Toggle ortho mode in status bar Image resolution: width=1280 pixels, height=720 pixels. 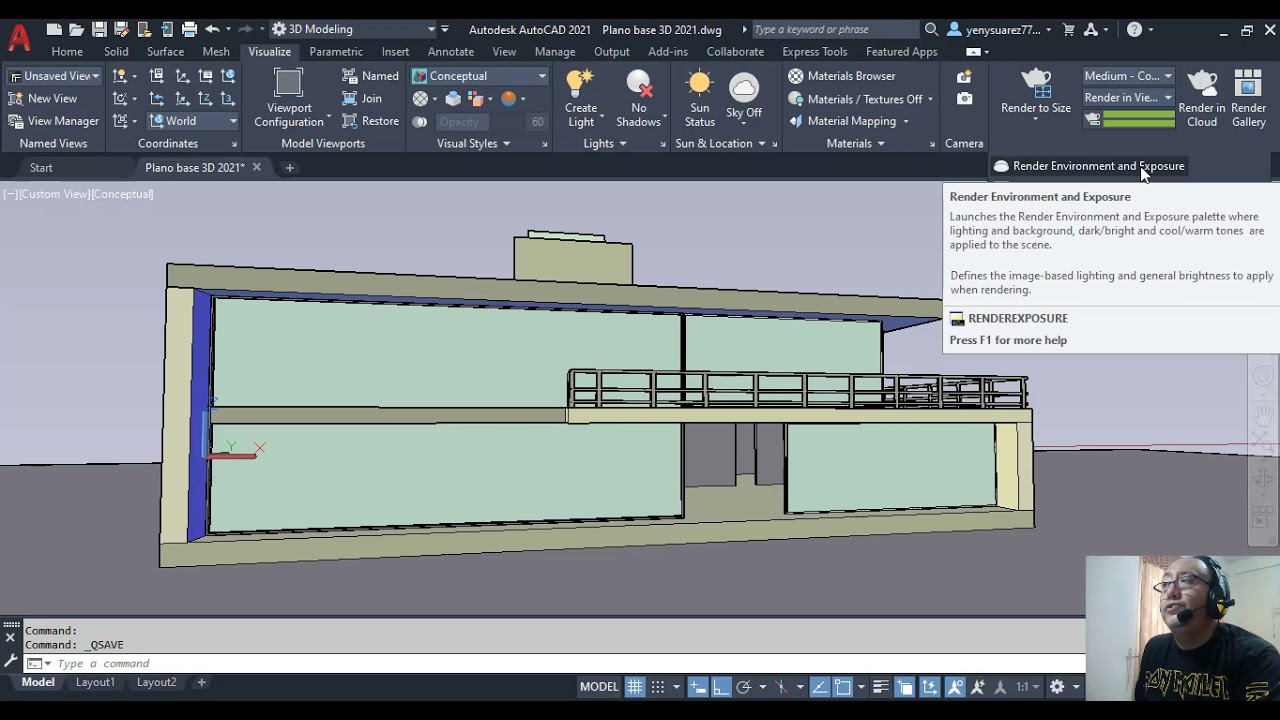(721, 687)
